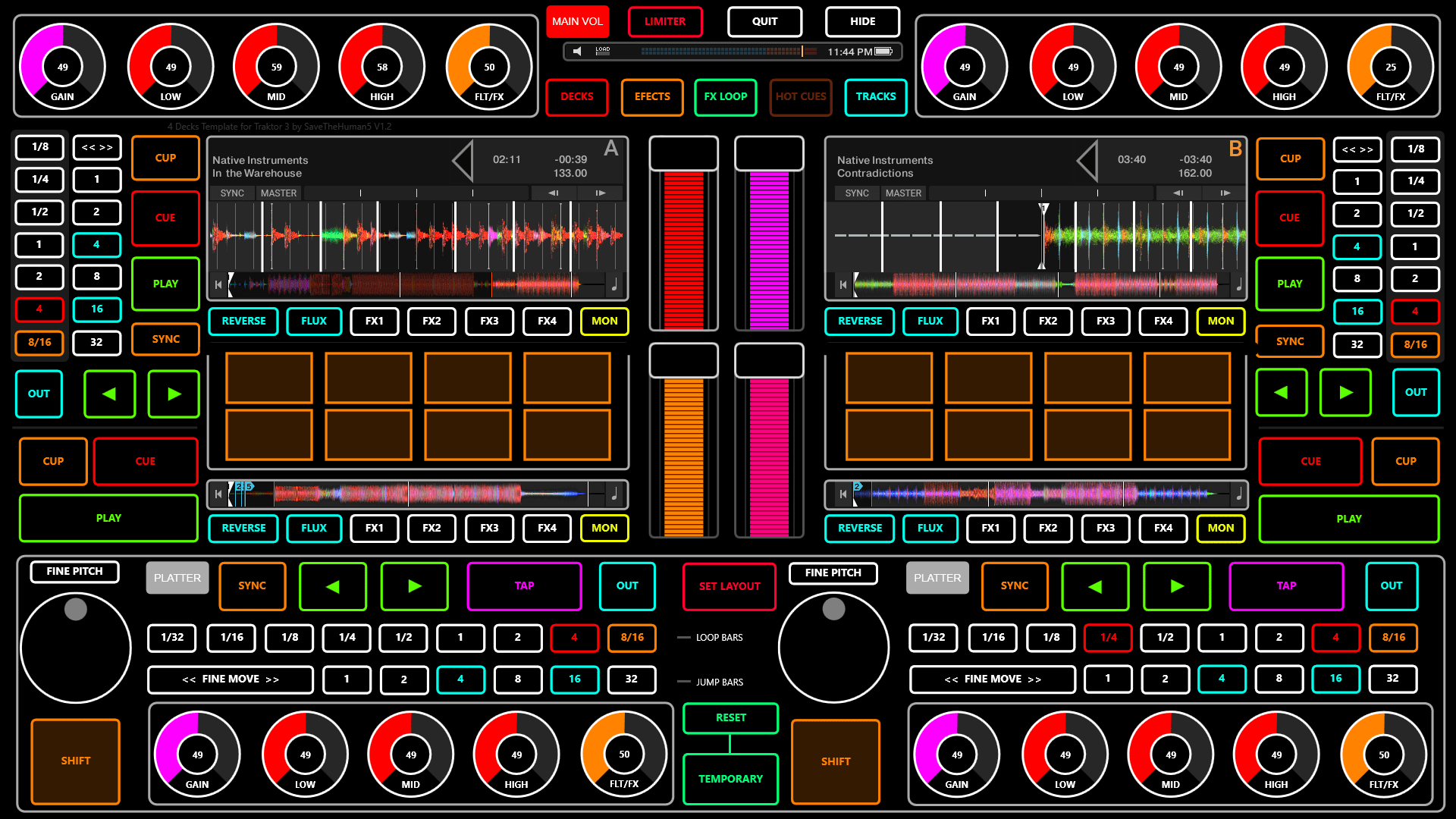Enable FLUX mode on Deck A

(314, 322)
